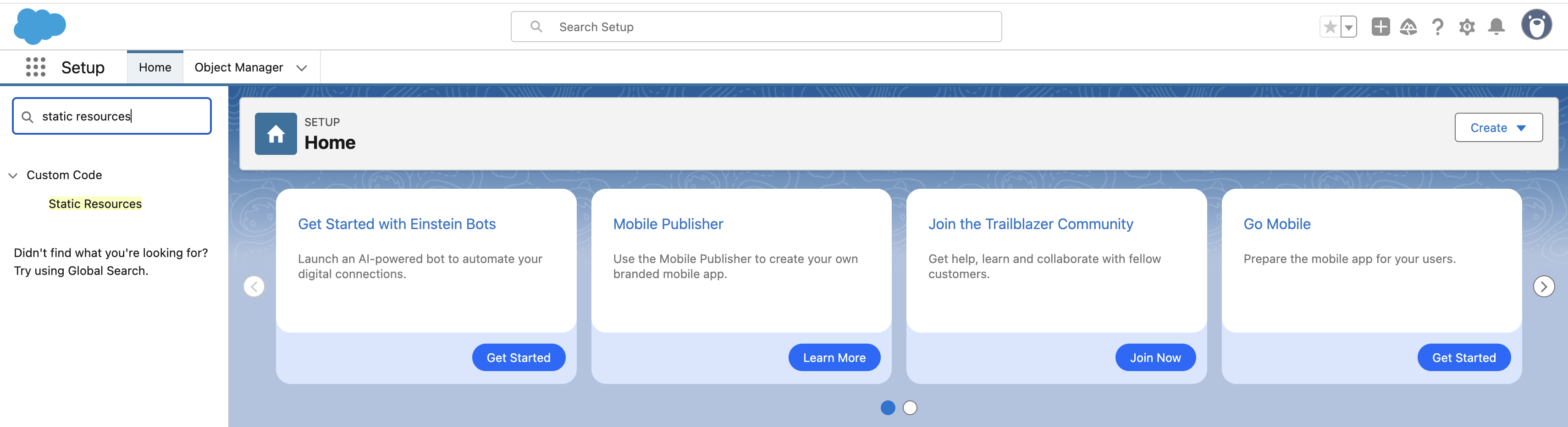Click the Home setup home icon
This screenshot has width=1568, height=427.
275,133
